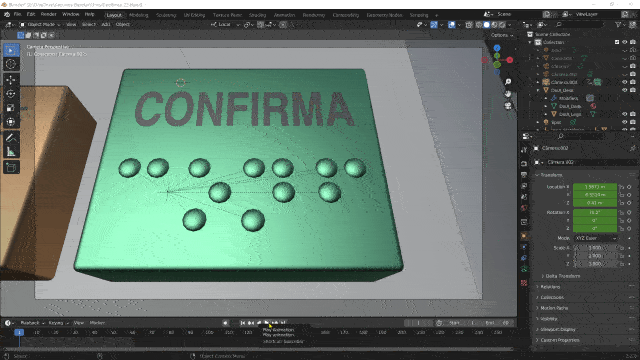Open the Object Mode dropdown

[x=40, y=24]
